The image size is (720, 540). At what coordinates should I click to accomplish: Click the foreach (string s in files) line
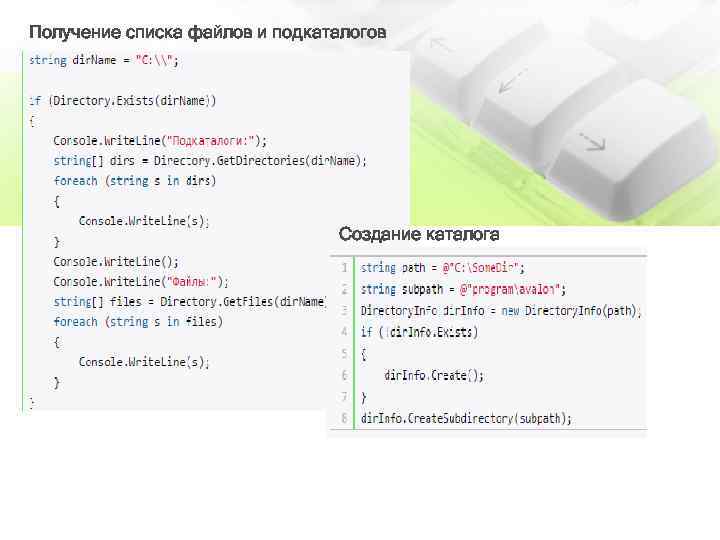coord(138,322)
